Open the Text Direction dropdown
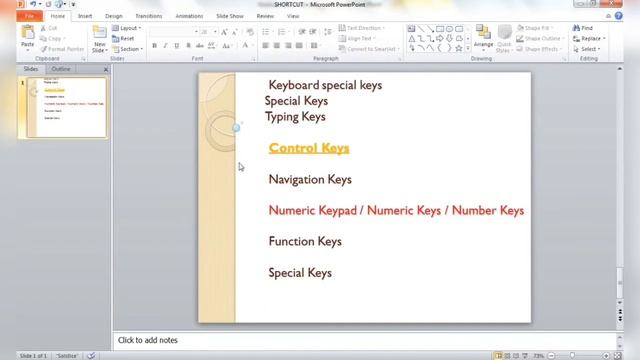Image resolution: width=640 pixels, height=360 pixels. (x=362, y=28)
